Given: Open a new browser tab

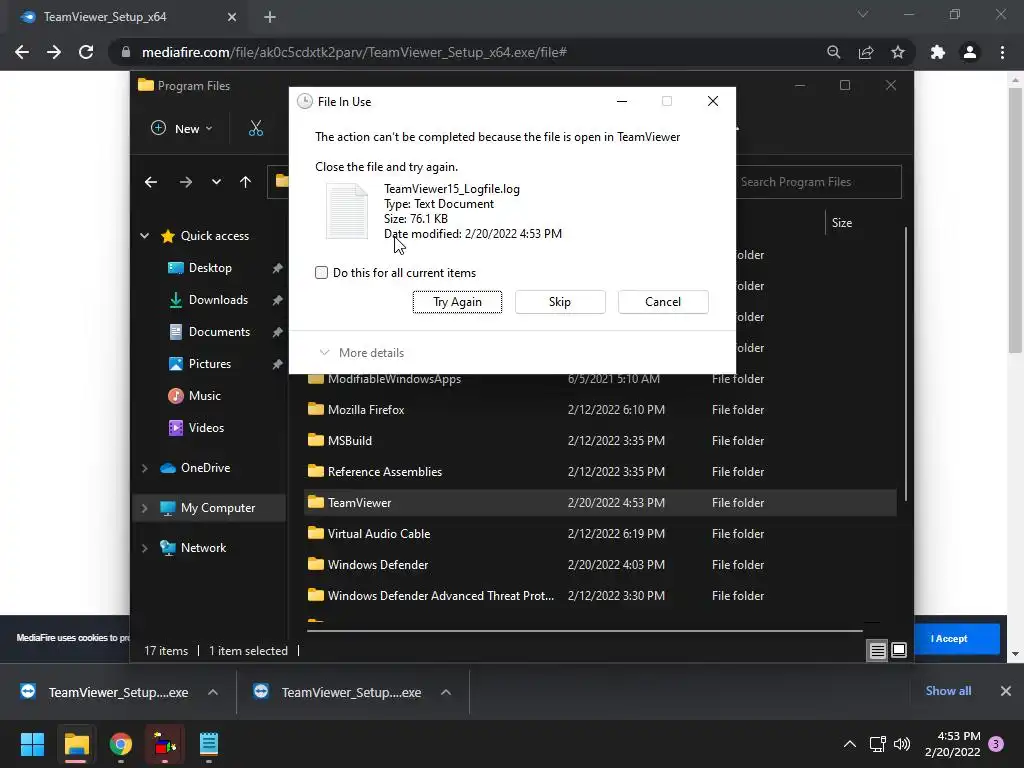Looking at the screenshot, I should point(270,17).
